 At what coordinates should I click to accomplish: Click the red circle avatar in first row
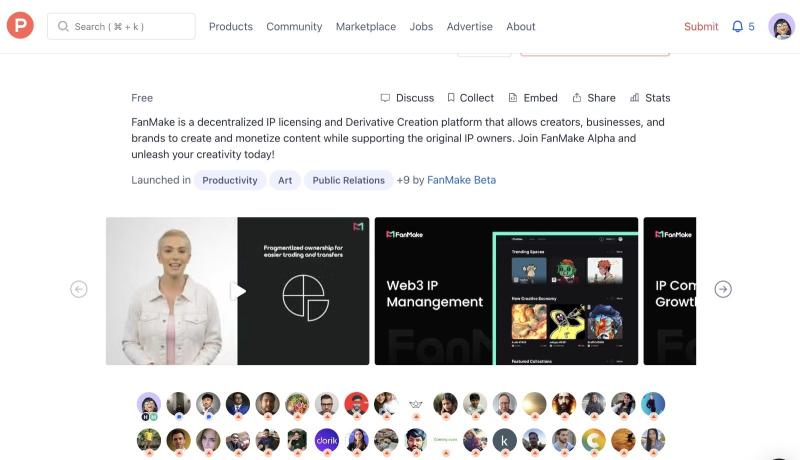[x=356, y=404]
